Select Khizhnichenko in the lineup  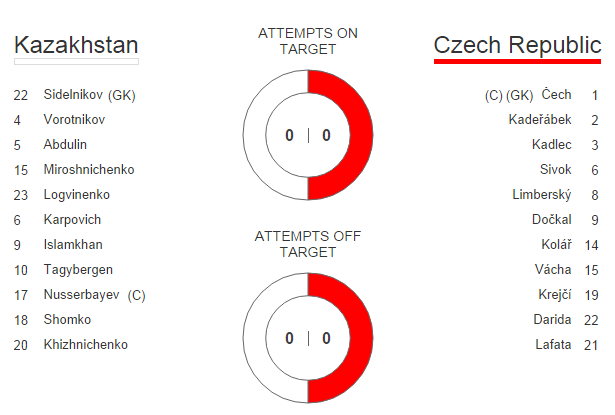[x=85, y=345]
